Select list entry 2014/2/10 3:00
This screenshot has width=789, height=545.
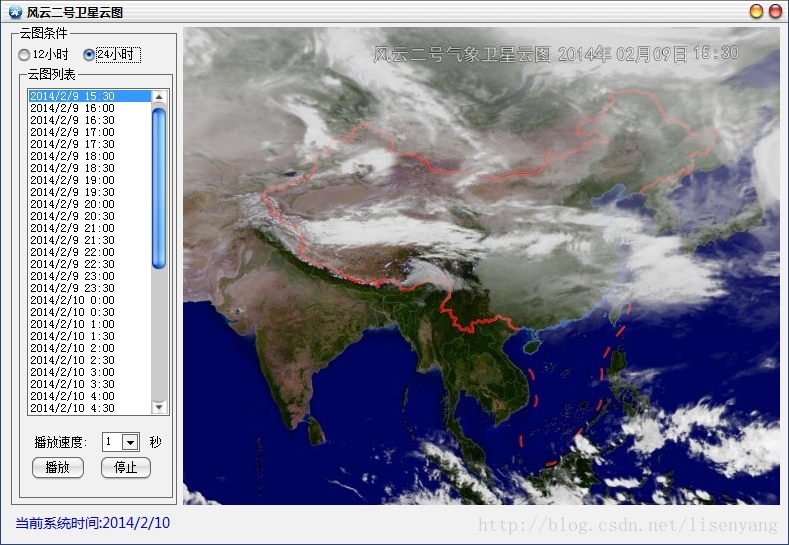click(90, 372)
